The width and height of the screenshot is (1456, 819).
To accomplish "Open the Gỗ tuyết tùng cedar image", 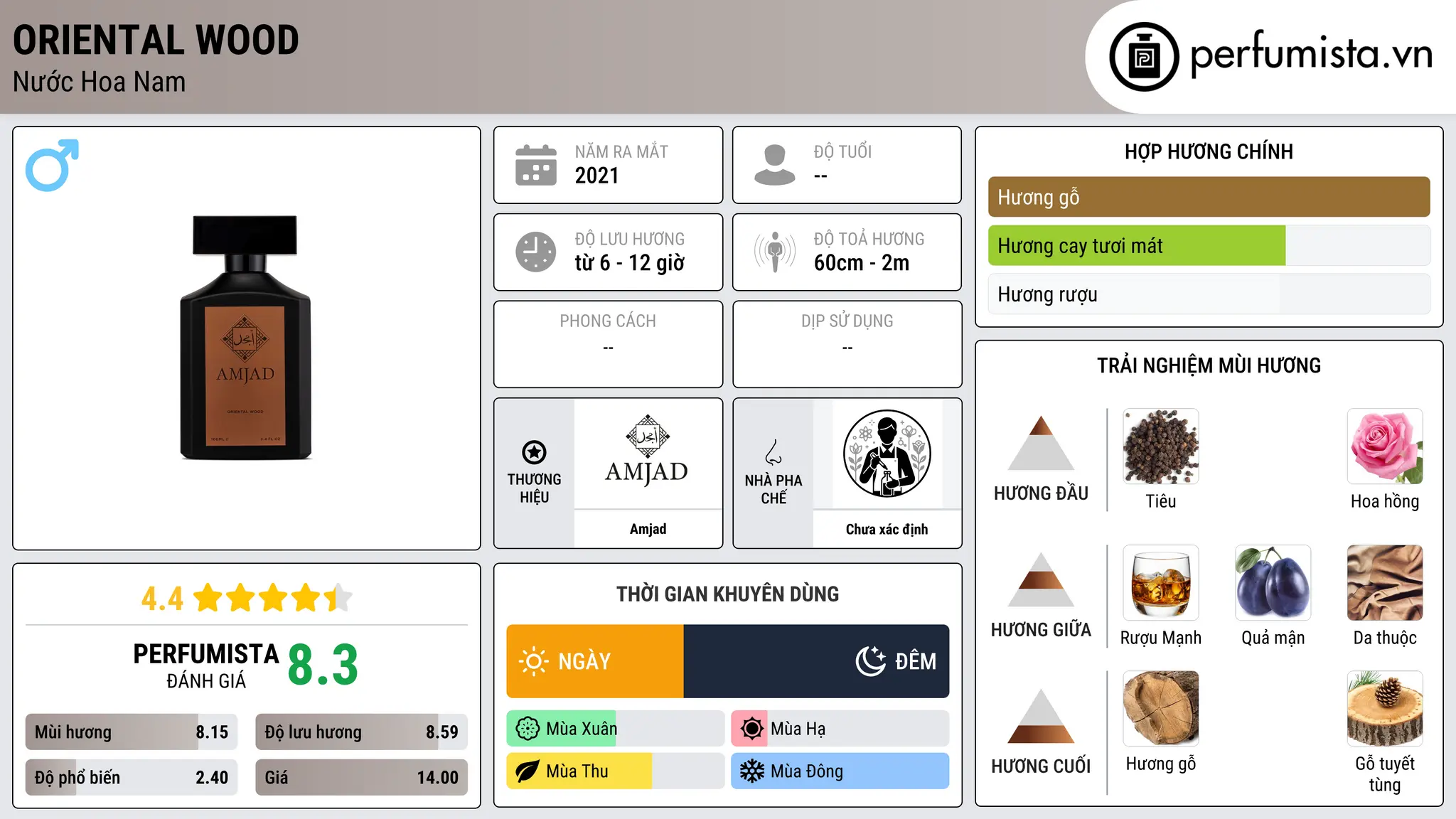I will point(1385,709).
